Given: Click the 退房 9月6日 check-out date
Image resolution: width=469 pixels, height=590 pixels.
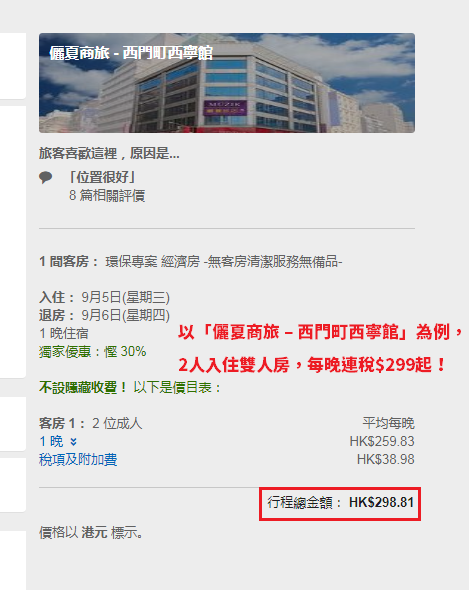Looking at the screenshot, I should 104,315.
